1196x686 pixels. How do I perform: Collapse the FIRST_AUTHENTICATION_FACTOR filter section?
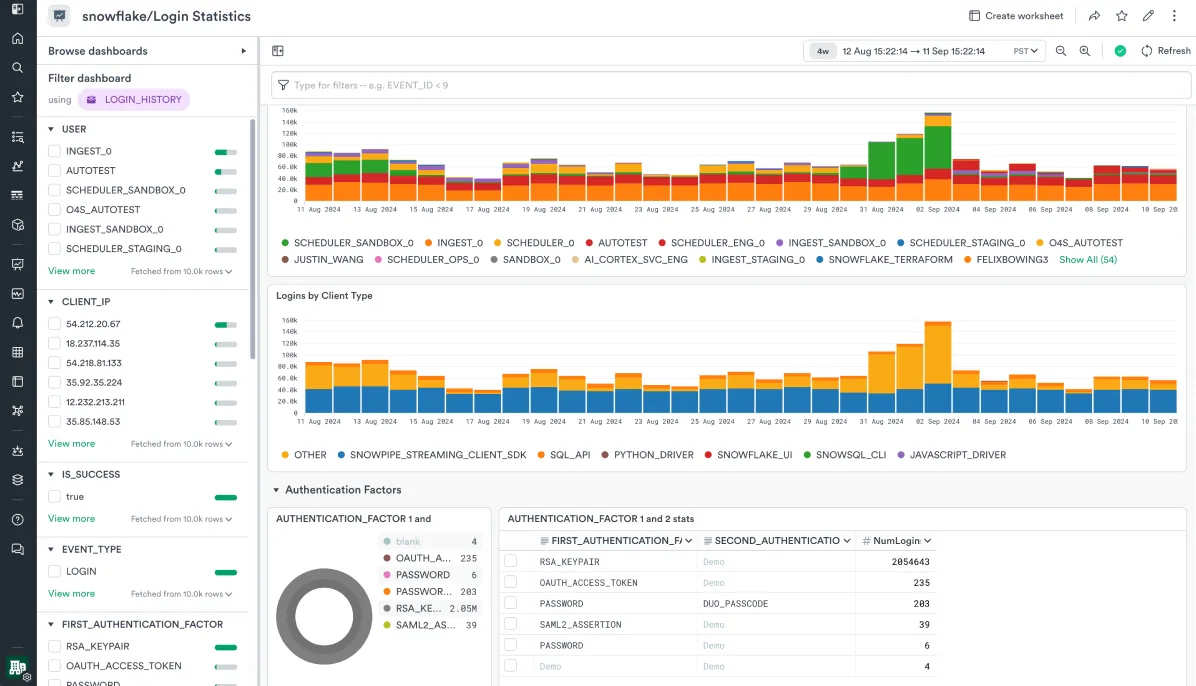pyautogui.click(x=51, y=624)
